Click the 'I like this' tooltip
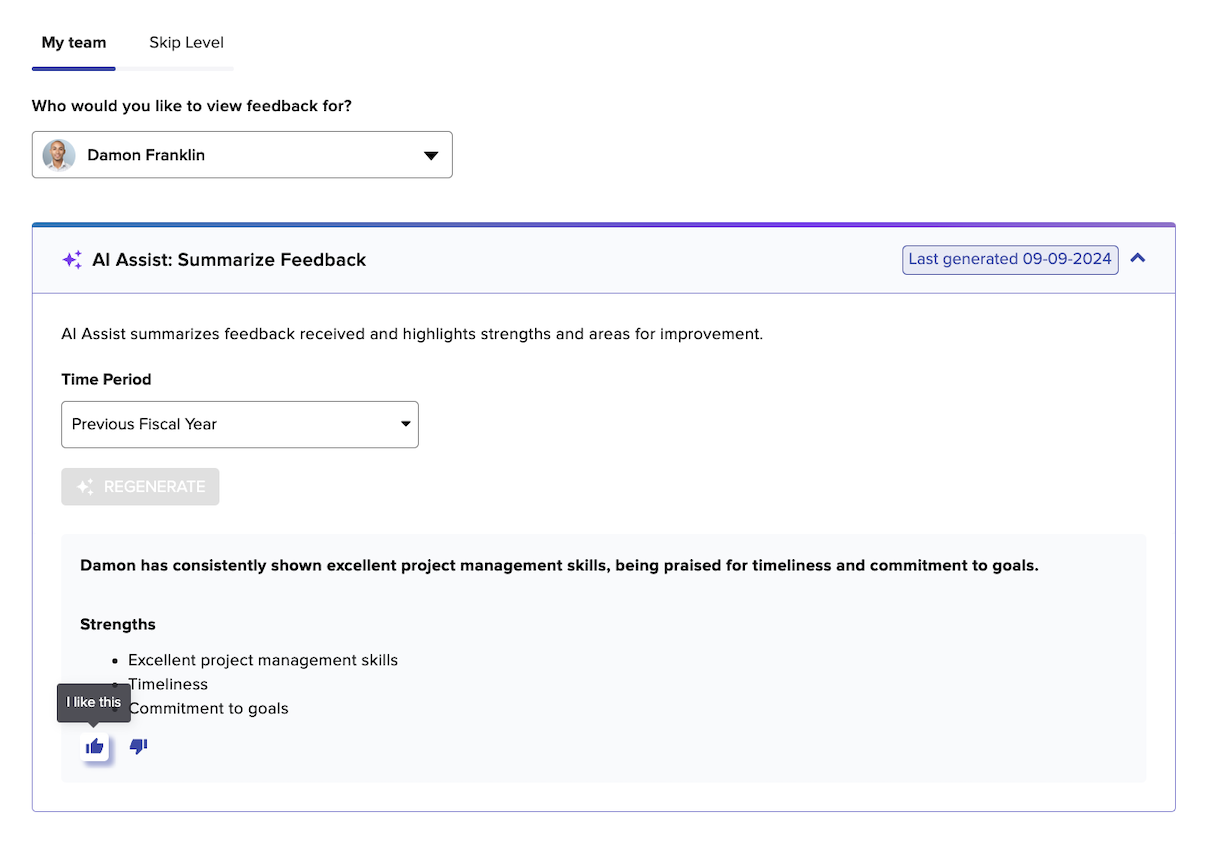The width and height of the screenshot is (1220, 850). tap(94, 702)
